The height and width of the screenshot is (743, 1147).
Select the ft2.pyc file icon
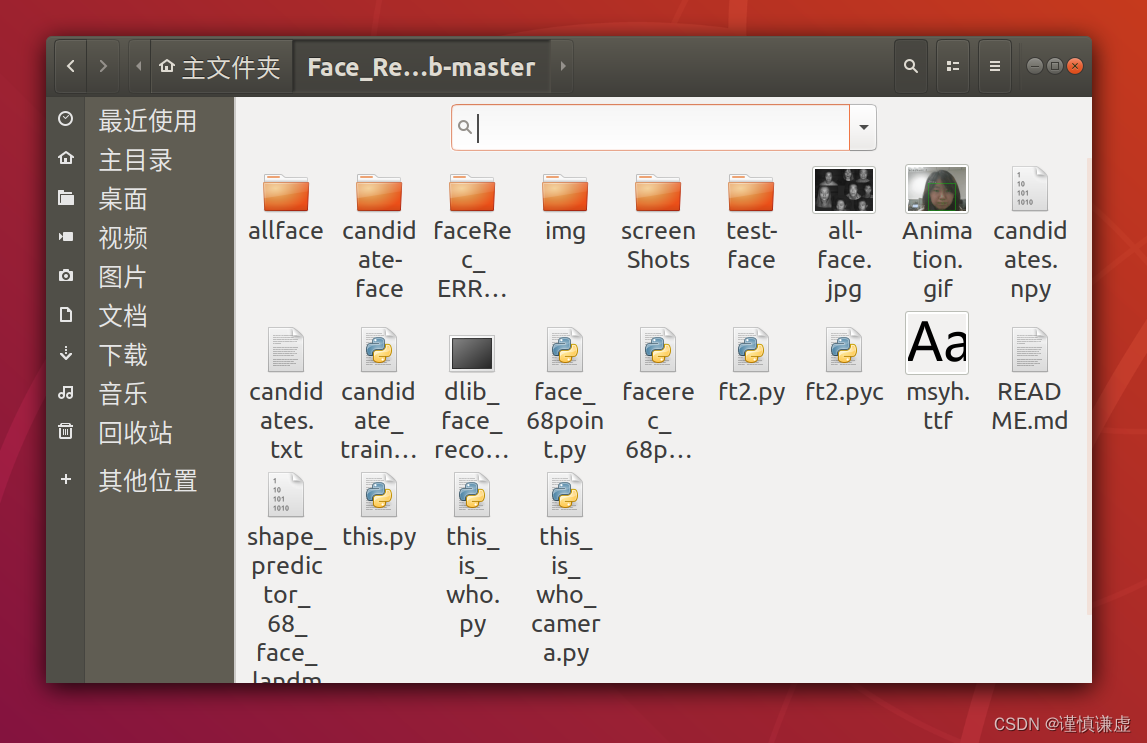[x=844, y=350]
